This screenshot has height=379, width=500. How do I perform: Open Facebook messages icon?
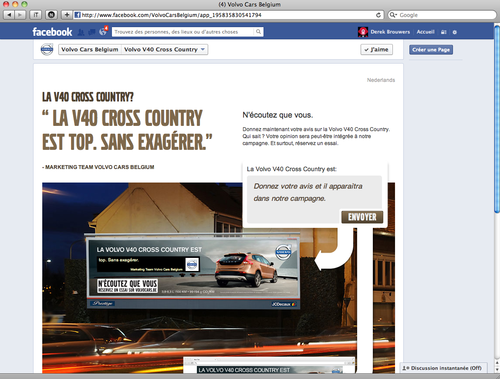tap(92, 32)
